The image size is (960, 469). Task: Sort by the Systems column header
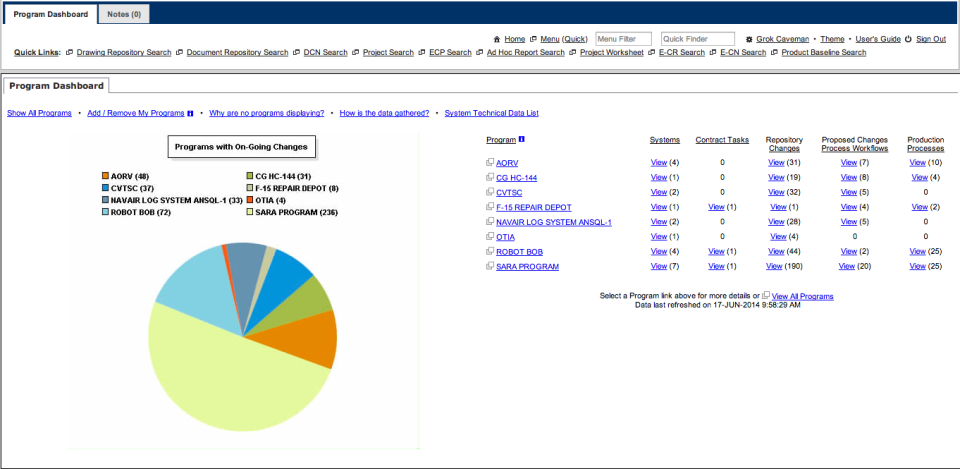(x=664, y=140)
